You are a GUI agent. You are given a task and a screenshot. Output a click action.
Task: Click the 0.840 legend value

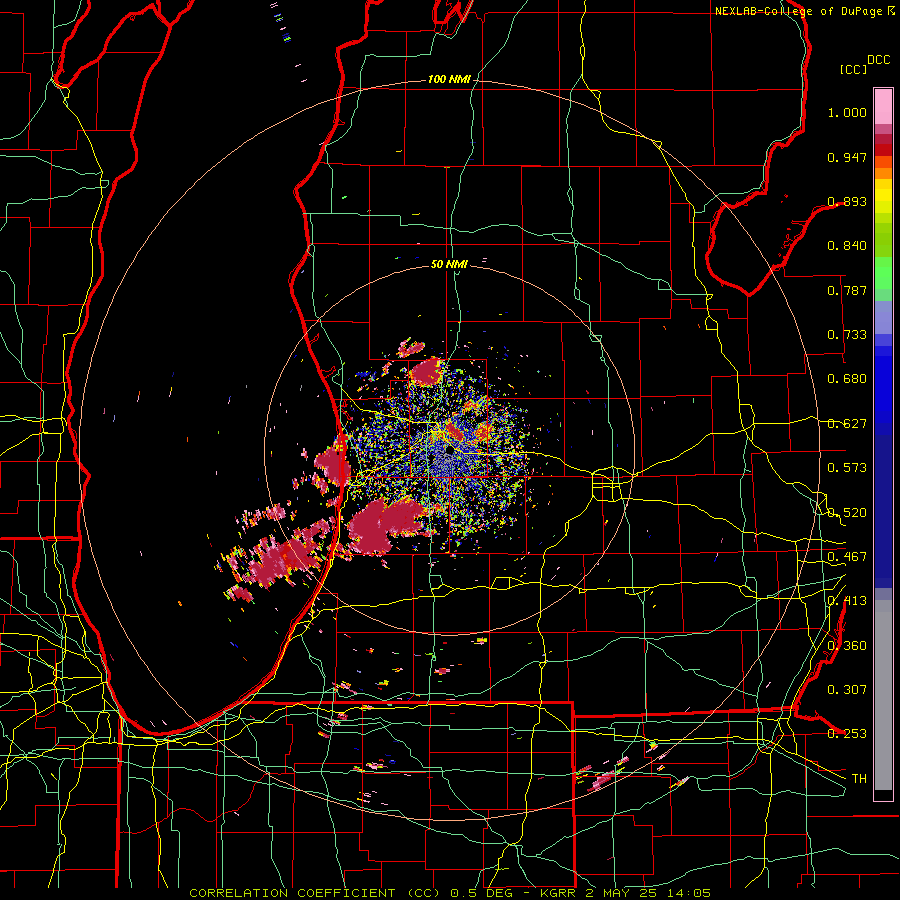pyautogui.click(x=847, y=246)
